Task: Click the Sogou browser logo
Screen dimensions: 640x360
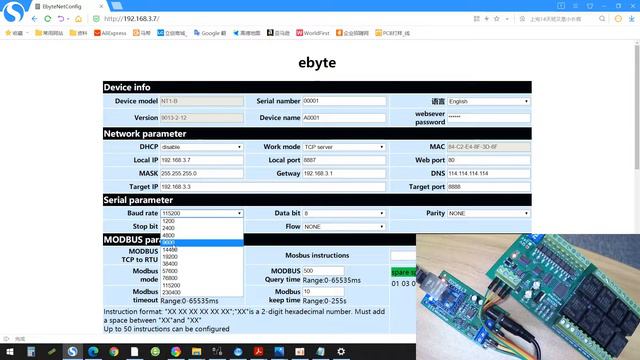Action: pos(13,12)
